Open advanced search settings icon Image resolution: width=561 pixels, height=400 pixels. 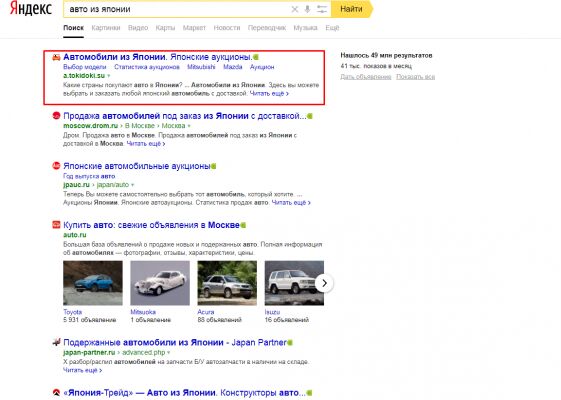[322, 9]
